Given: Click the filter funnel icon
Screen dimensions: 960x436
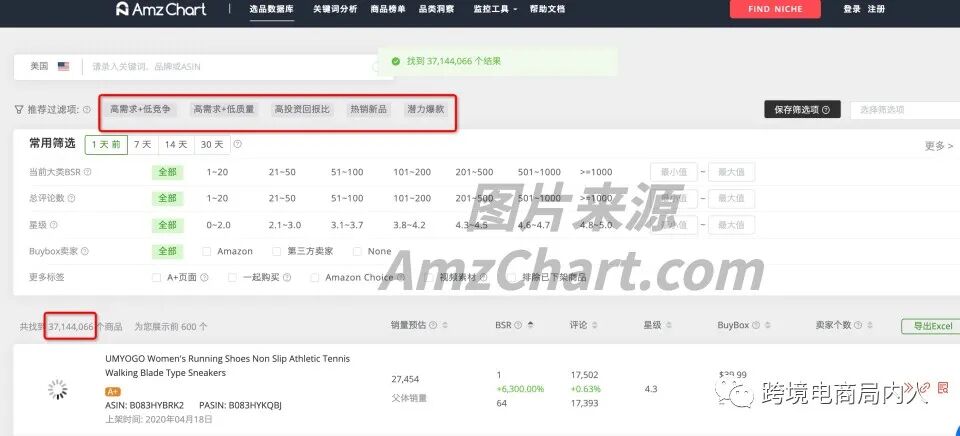Looking at the screenshot, I should [19, 110].
